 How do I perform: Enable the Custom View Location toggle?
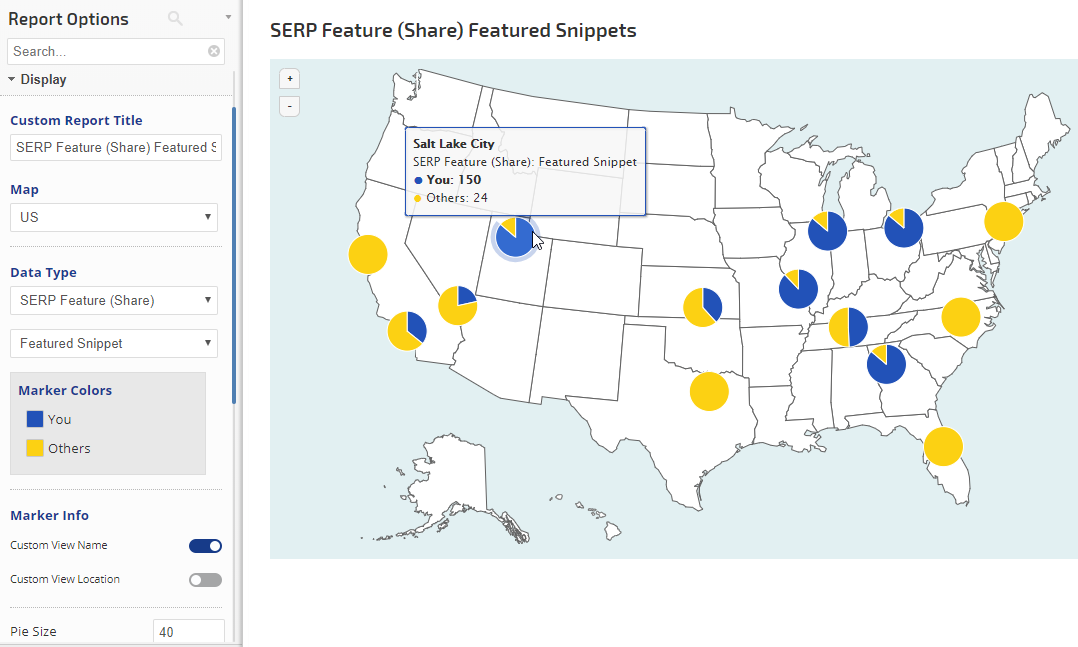[205, 580]
